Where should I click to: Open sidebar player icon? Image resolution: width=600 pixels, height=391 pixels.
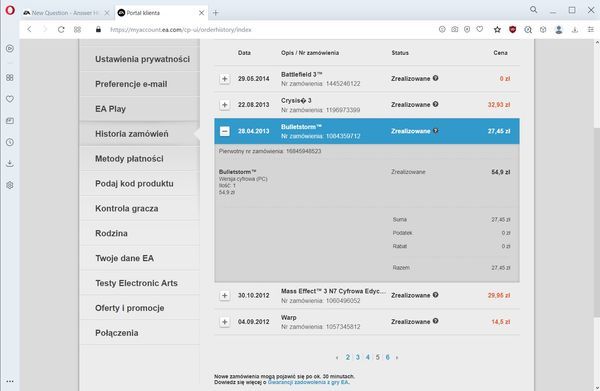[x=10, y=49]
